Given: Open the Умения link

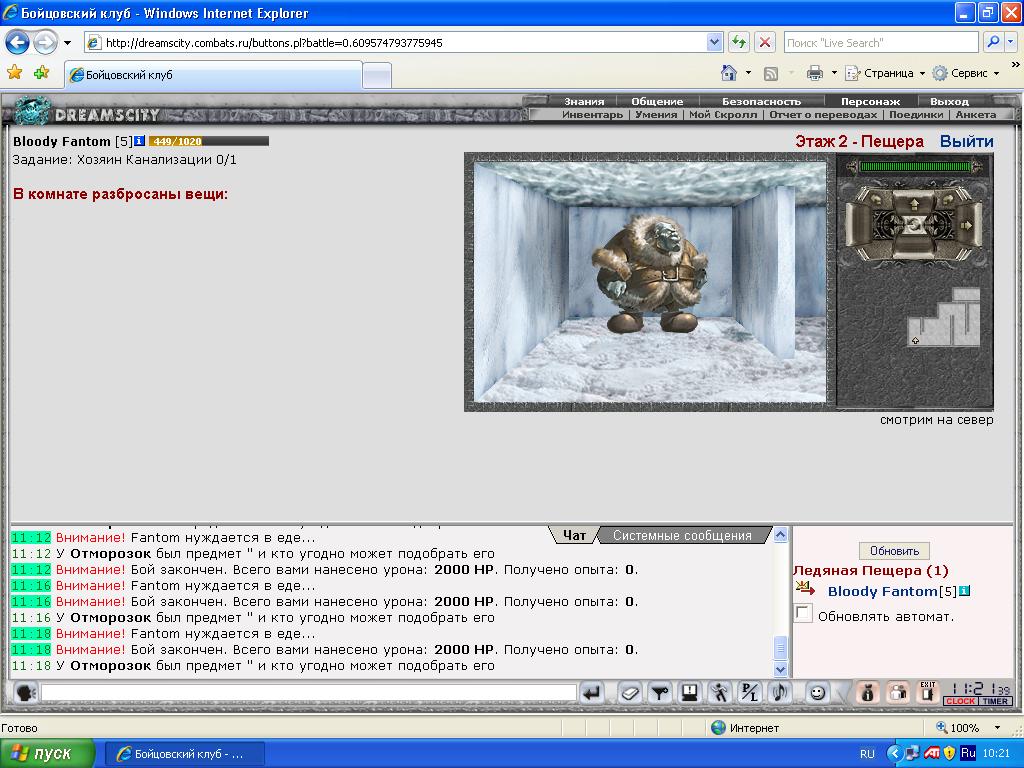Looking at the screenshot, I should (x=656, y=114).
